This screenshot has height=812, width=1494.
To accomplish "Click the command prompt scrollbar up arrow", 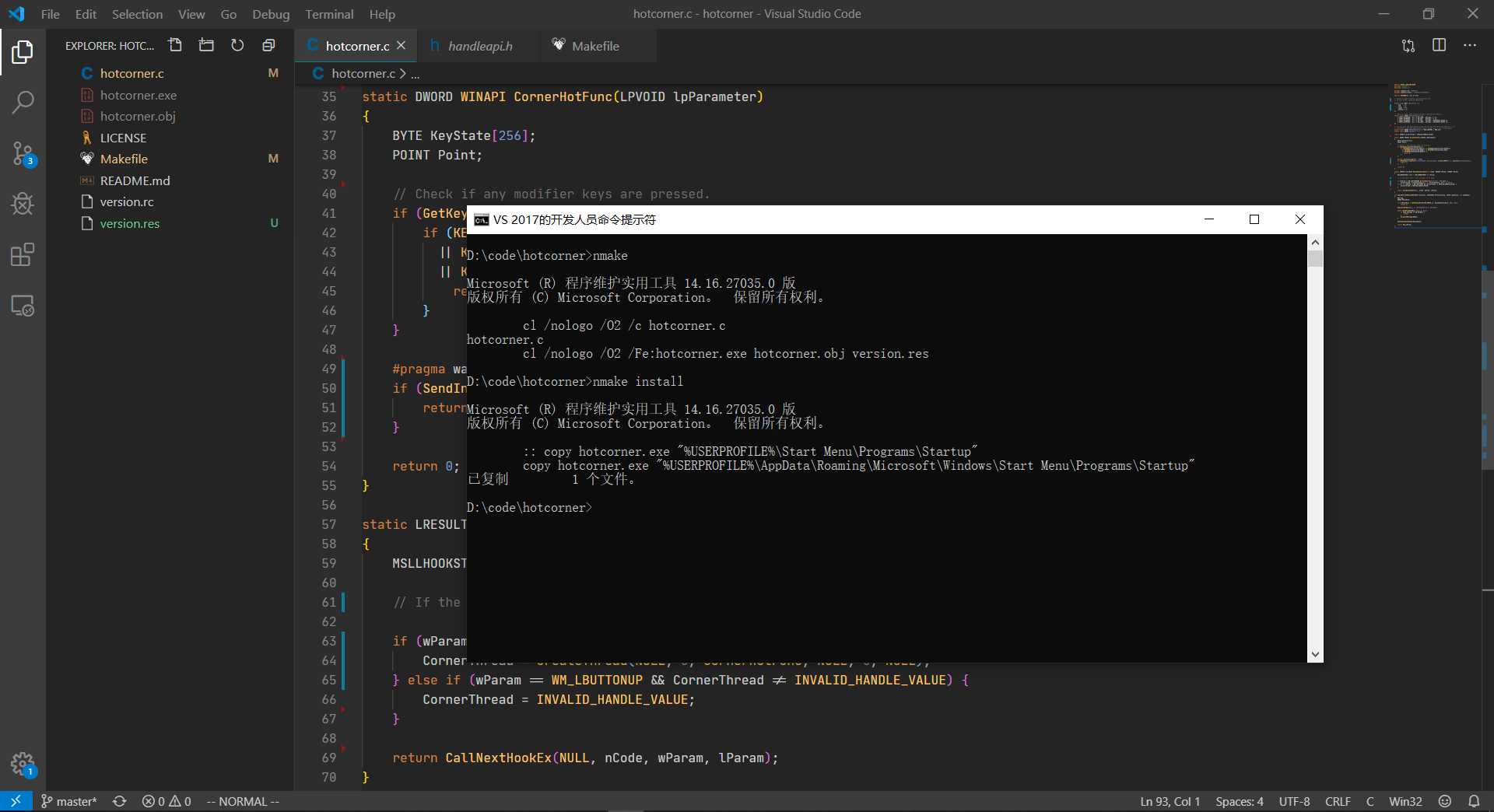I will [x=1315, y=242].
